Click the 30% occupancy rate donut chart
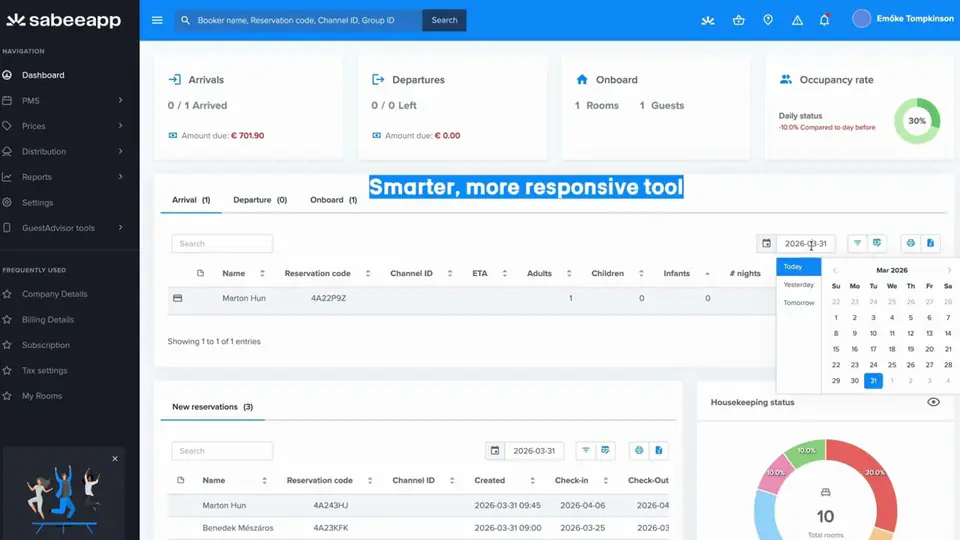The image size is (960, 540). [x=917, y=121]
